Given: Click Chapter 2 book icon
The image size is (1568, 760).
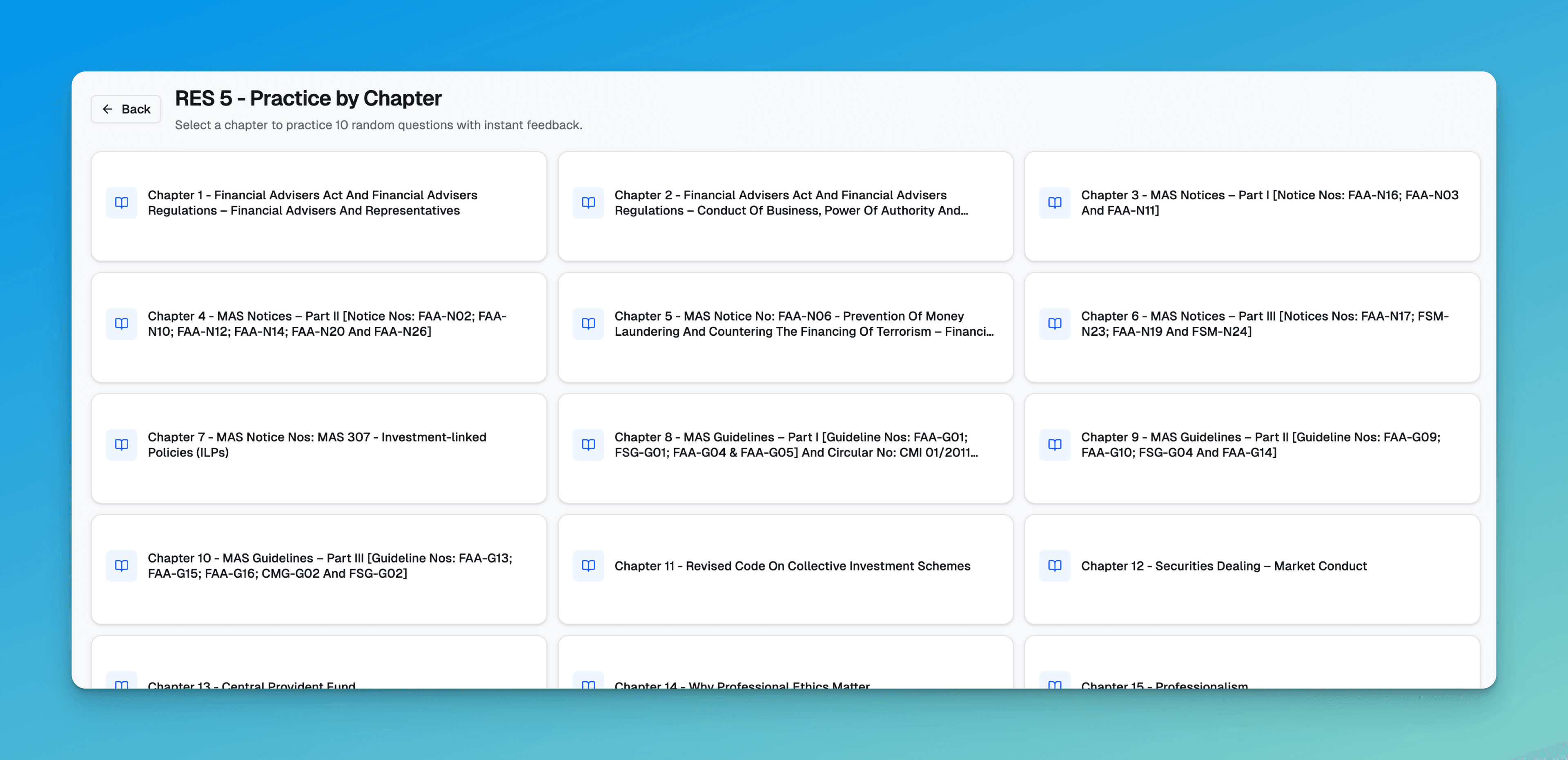Looking at the screenshot, I should (588, 203).
